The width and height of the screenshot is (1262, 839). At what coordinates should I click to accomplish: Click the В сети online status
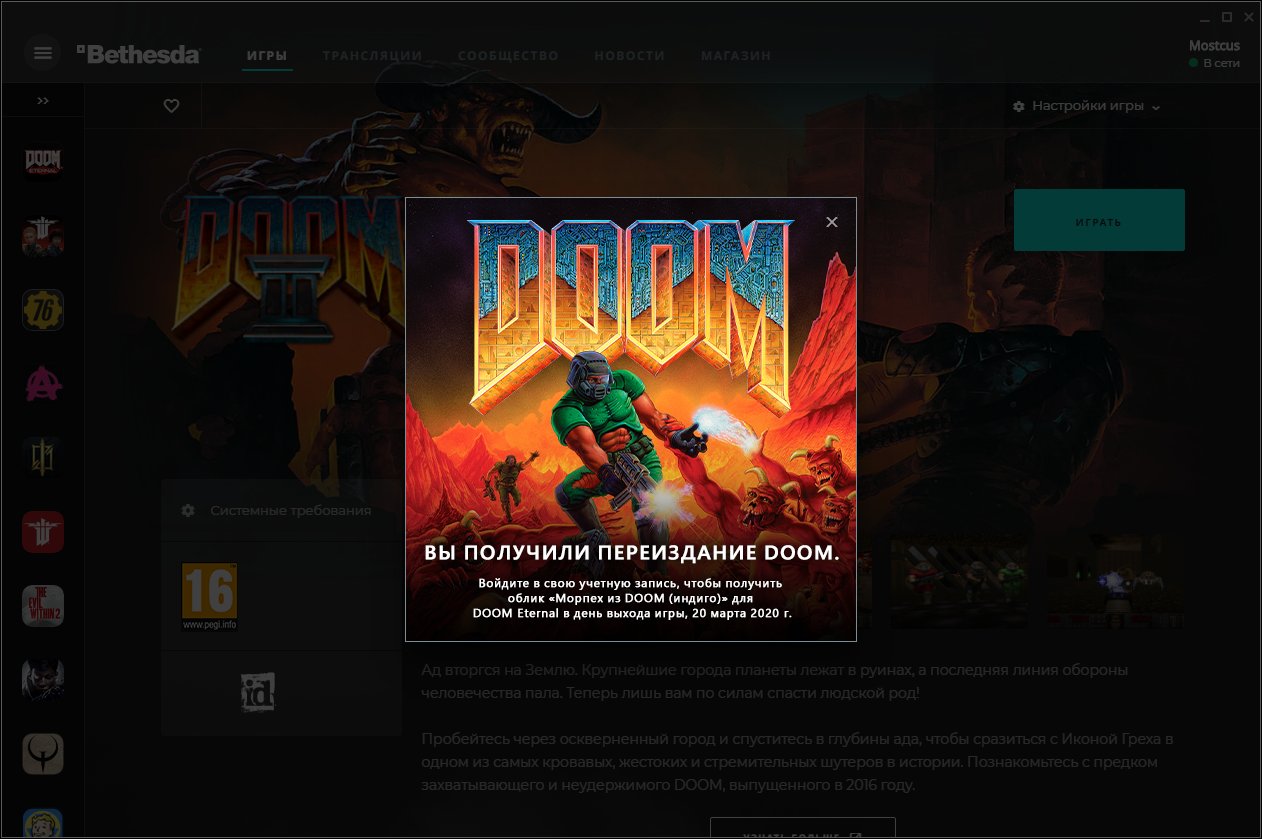(1214, 63)
